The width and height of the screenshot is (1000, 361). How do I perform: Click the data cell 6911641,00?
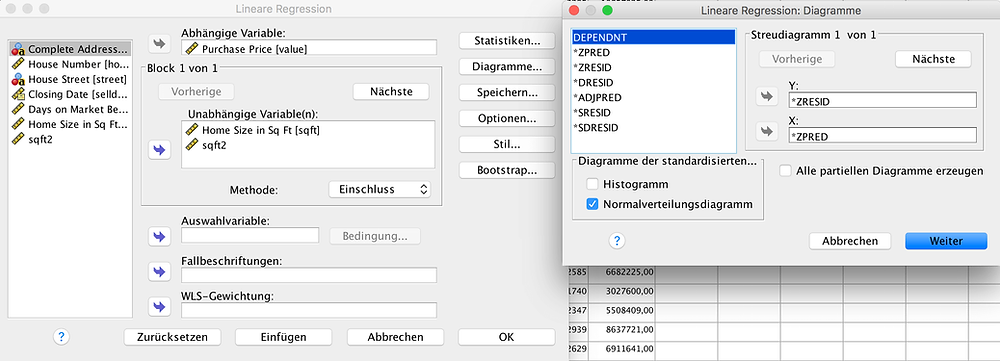(622, 349)
